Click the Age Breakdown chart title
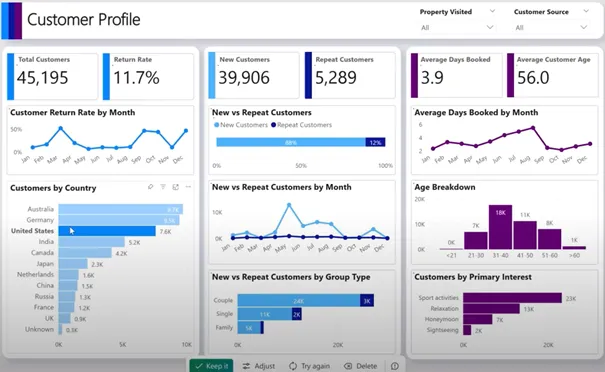605x372 pixels. [445, 187]
